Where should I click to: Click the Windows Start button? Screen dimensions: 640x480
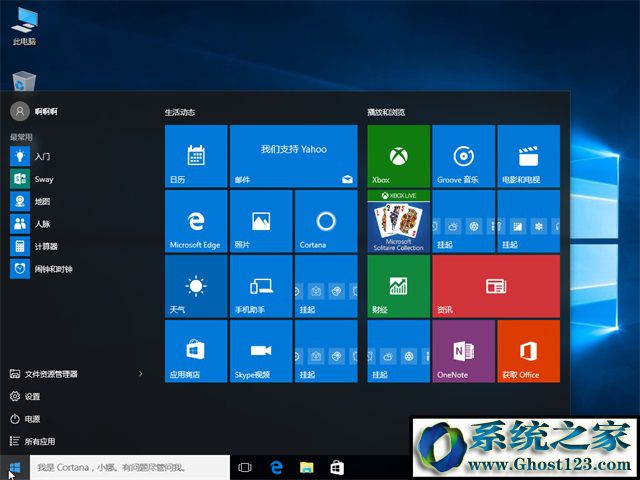tap(15, 467)
